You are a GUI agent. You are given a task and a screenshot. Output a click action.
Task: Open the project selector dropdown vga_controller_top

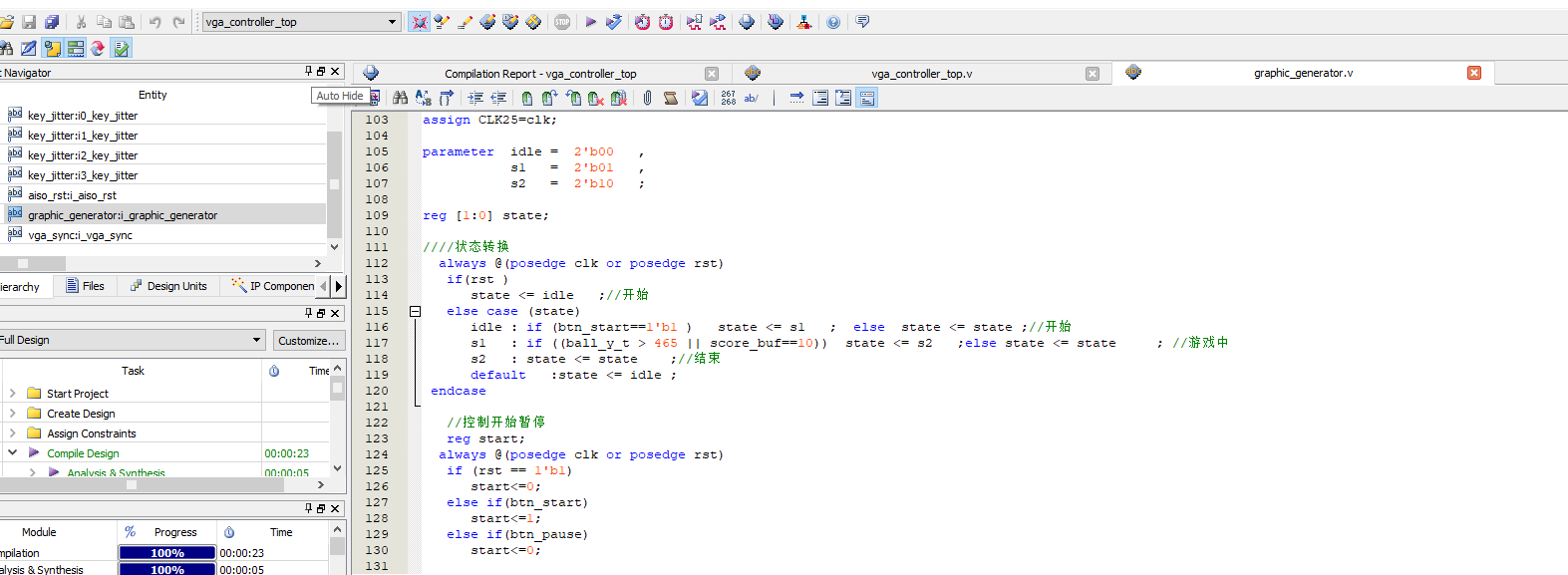(x=301, y=22)
